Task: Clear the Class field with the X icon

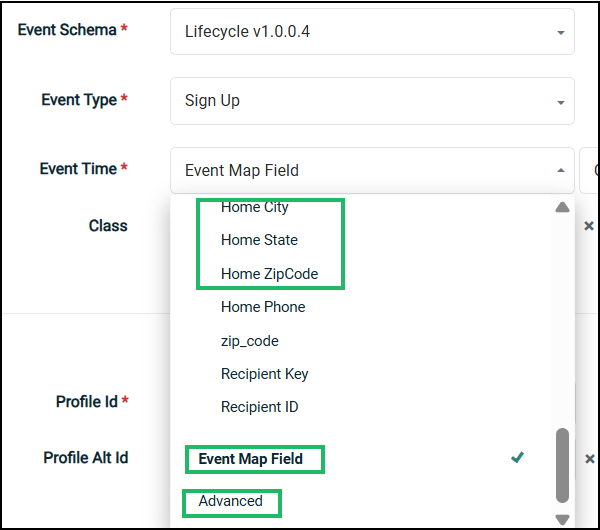Action: click(x=589, y=226)
